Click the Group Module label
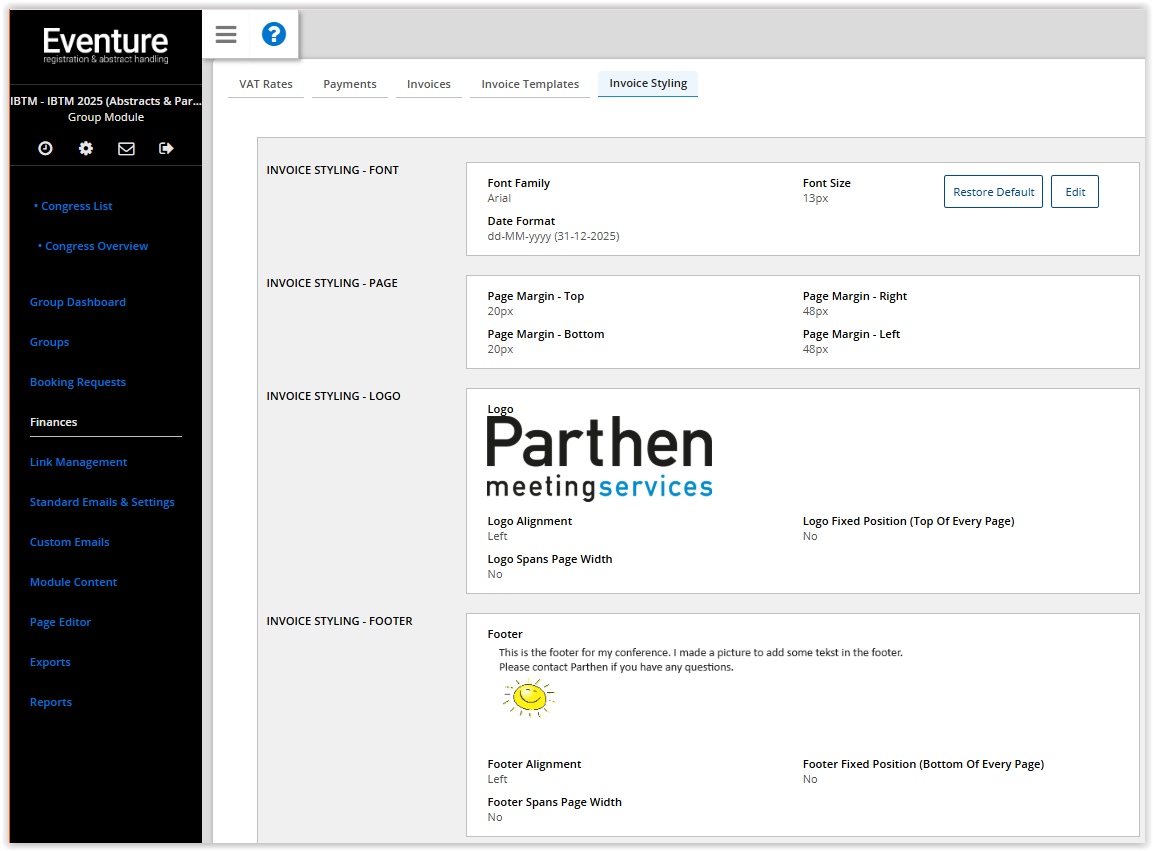Screen dimensions: 1153x851 (x=106, y=118)
